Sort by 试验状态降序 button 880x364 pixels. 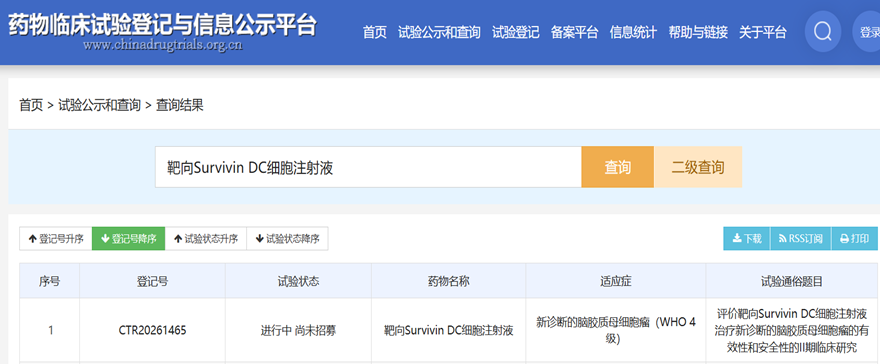pos(287,238)
